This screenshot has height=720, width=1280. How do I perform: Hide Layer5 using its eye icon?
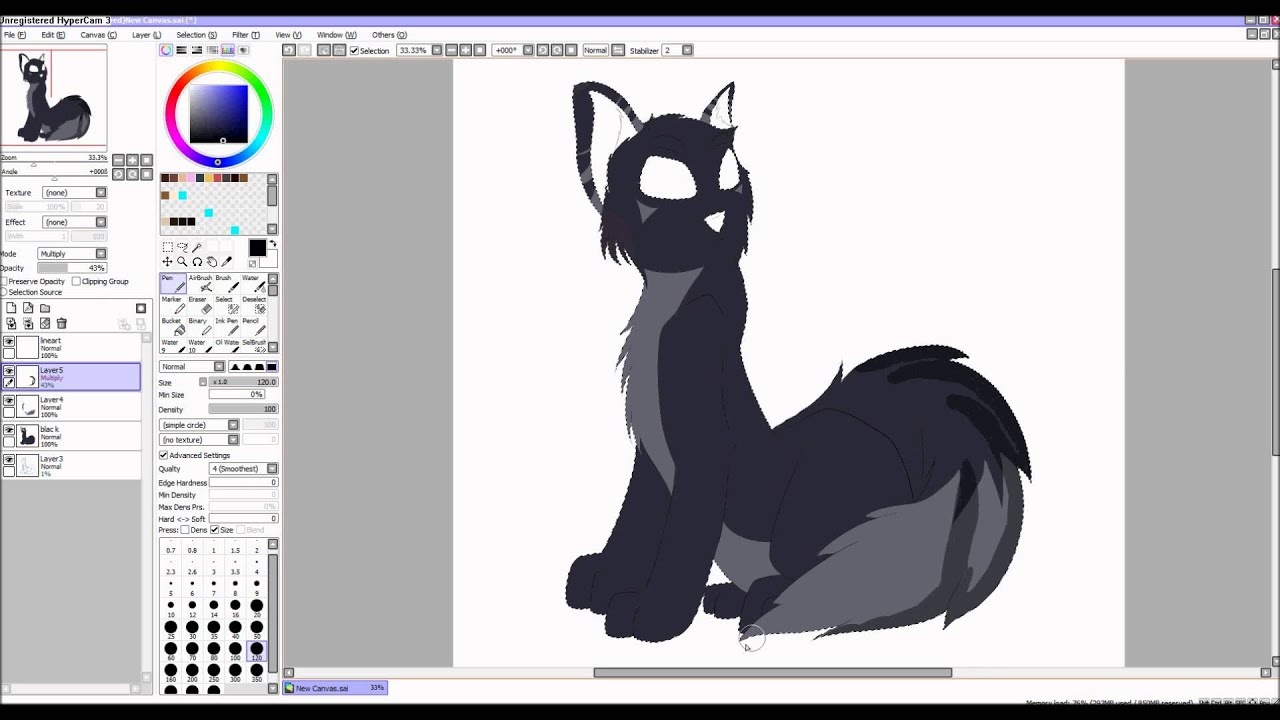9,371
